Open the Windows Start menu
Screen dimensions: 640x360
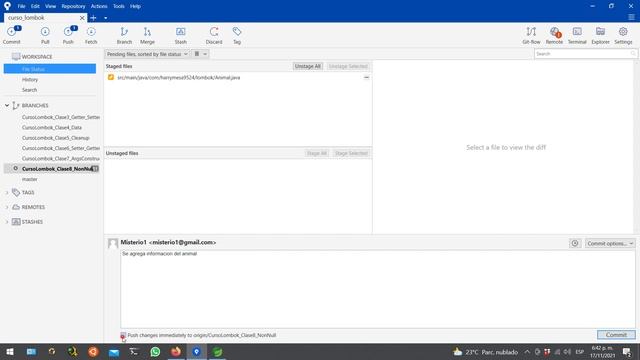pyautogui.click(x=10, y=351)
